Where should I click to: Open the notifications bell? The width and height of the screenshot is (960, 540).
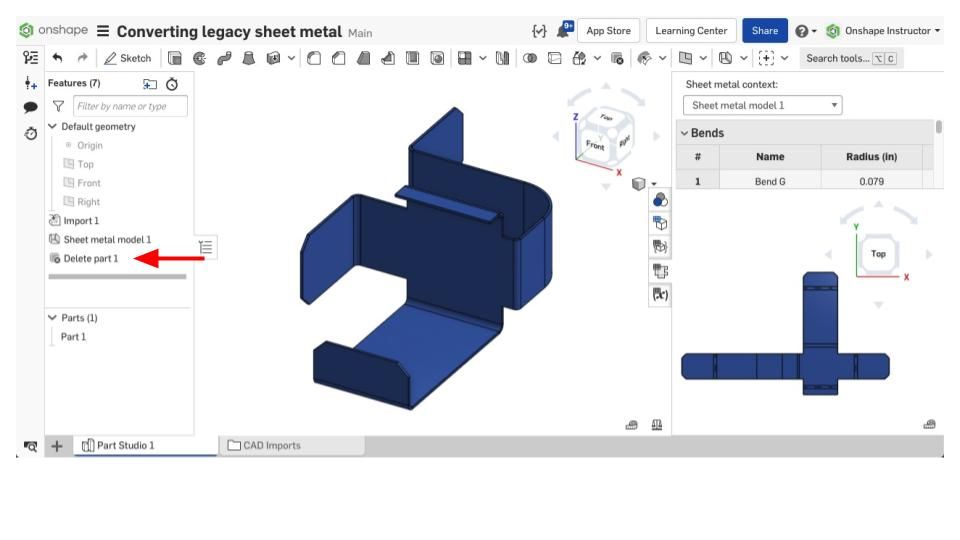coord(564,30)
